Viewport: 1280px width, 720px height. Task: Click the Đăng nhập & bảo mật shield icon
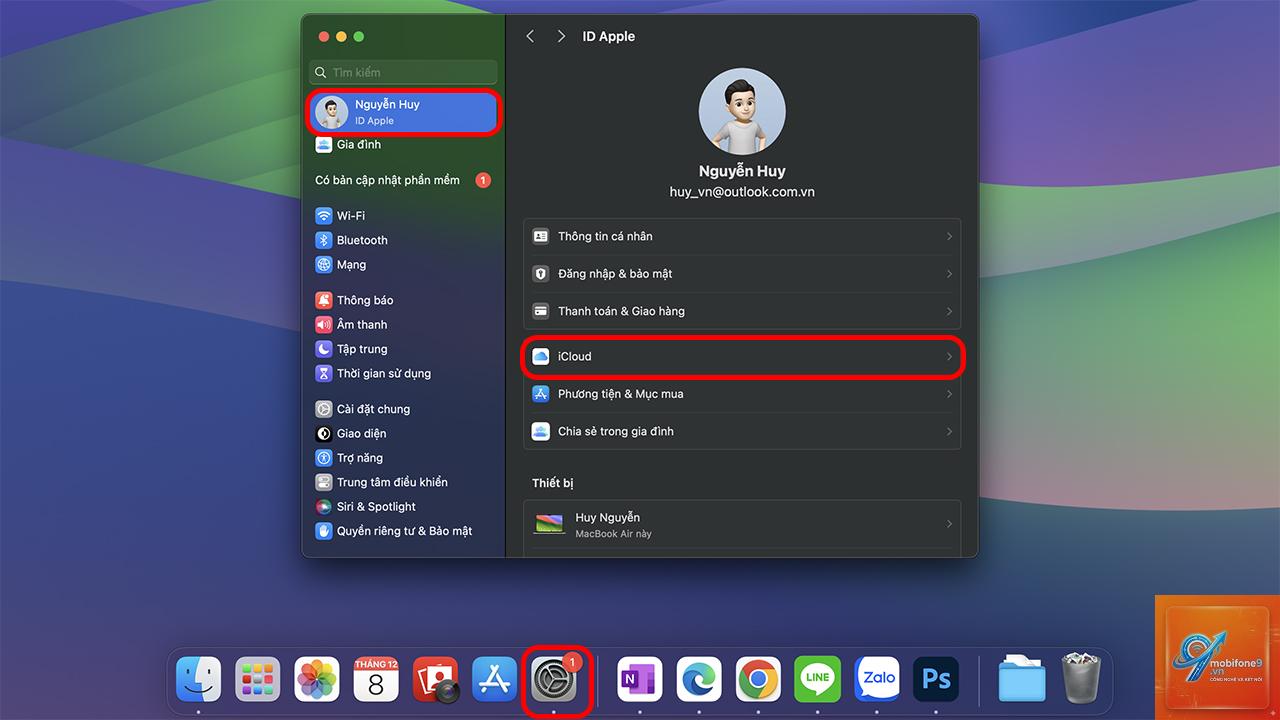click(x=541, y=274)
